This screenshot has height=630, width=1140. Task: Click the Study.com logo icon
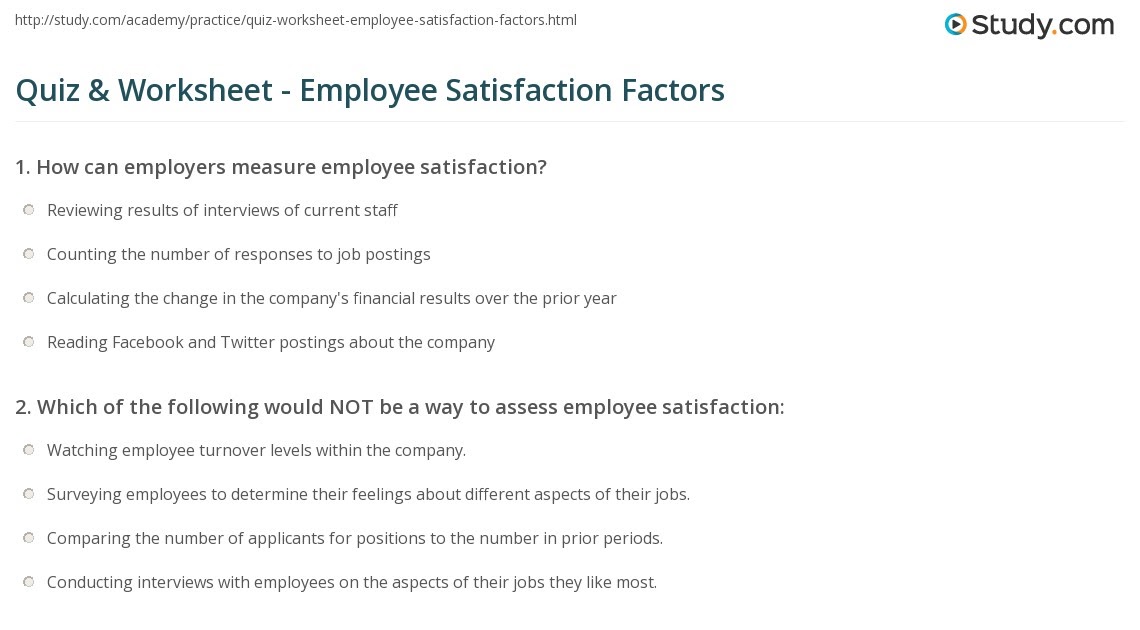point(956,25)
